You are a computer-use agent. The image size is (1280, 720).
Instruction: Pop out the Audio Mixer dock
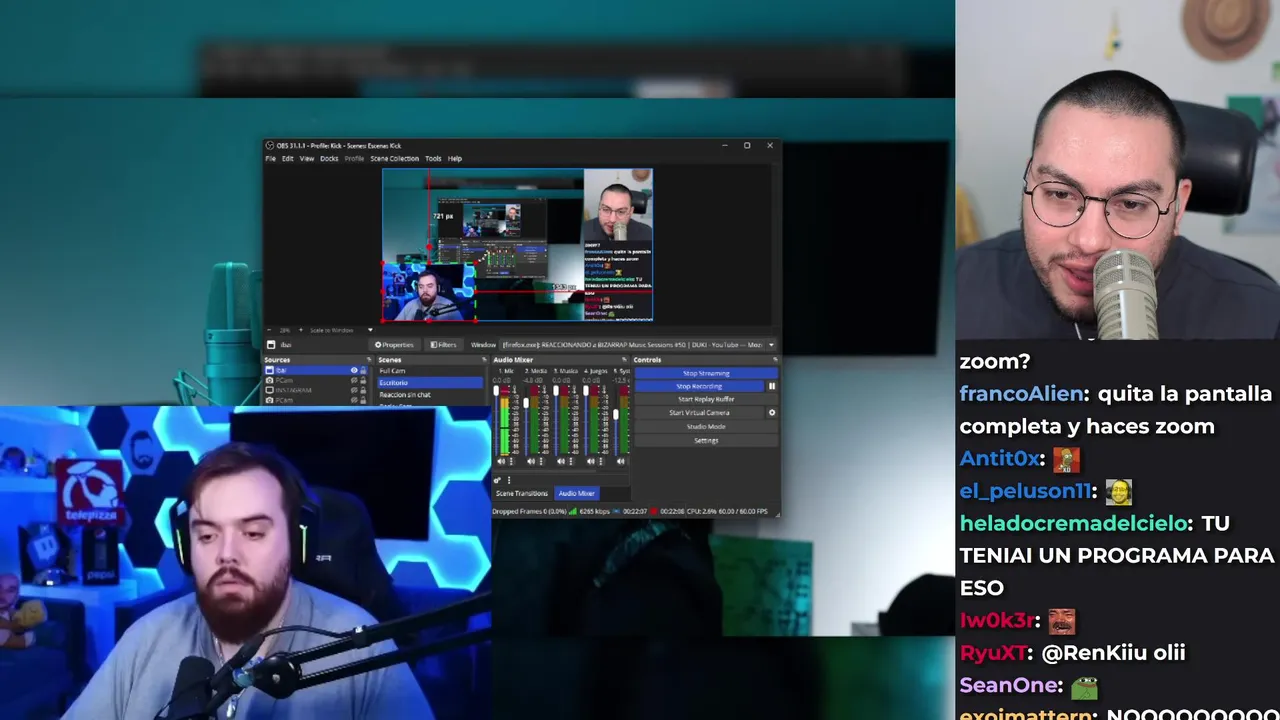(x=624, y=359)
